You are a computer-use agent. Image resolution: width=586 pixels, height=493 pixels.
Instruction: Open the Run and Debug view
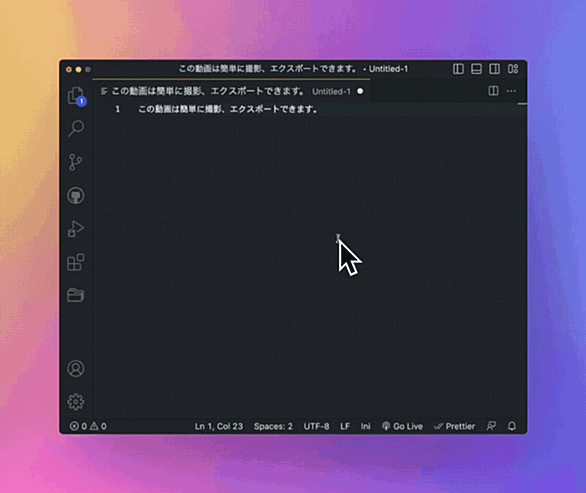point(75,229)
